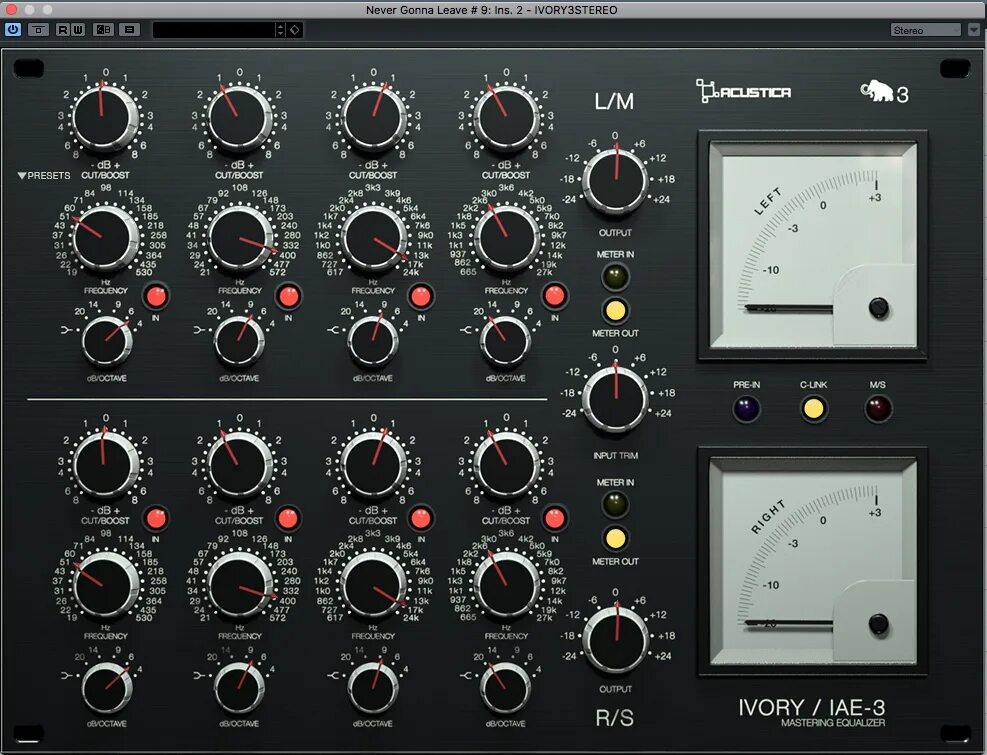Click R/S 19–530 Hz Frequency knob
Screen dimensions: 987x755
[104, 584]
